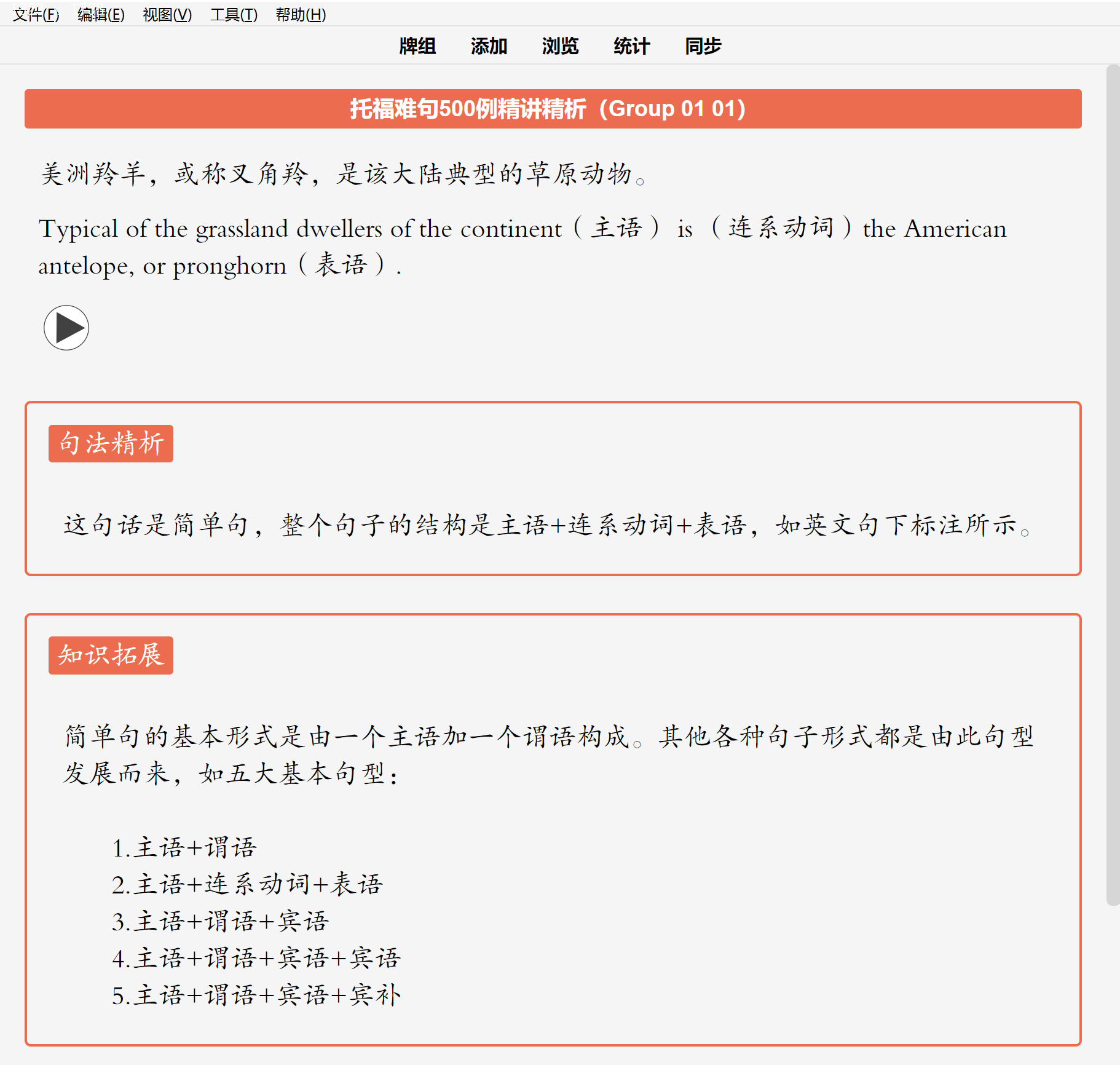Click the vertical scrollbar thumb

coord(1113,485)
